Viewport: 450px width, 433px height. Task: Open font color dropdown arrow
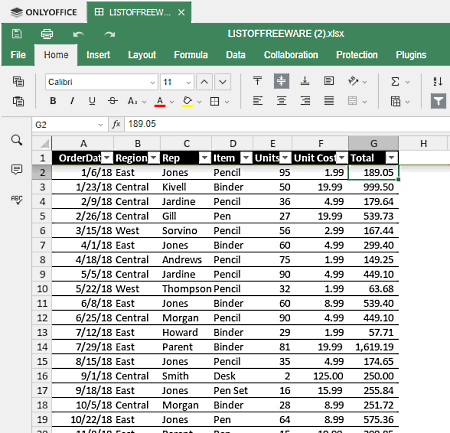[x=172, y=102]
